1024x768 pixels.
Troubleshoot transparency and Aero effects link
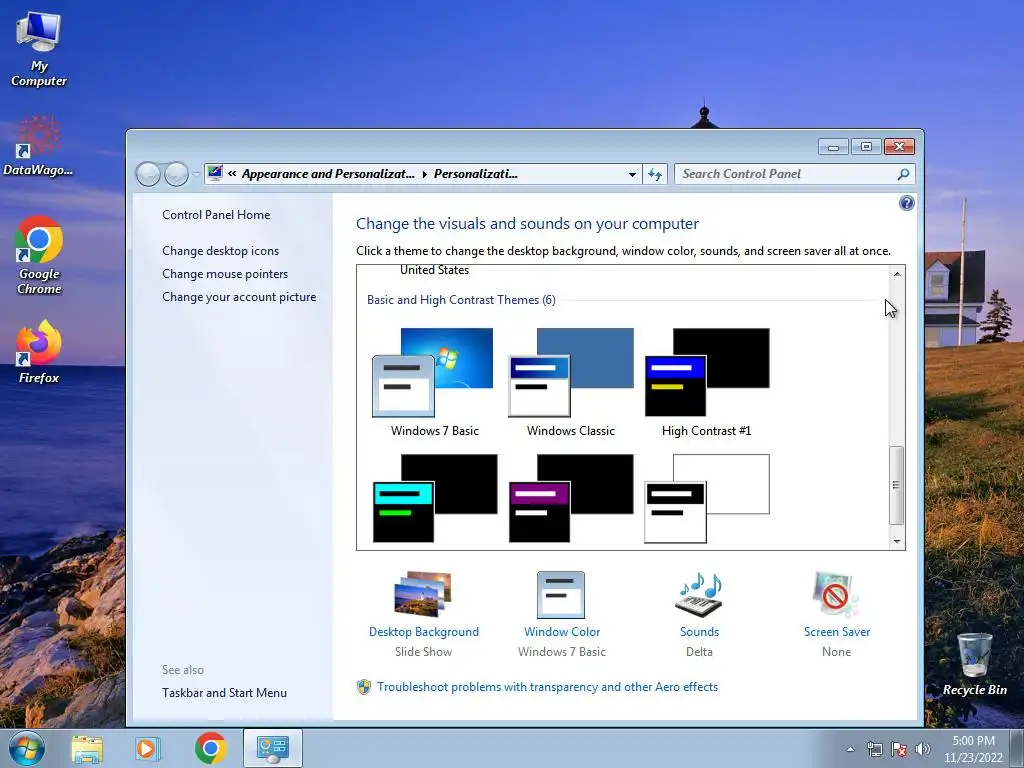click(x=547, y=687)
